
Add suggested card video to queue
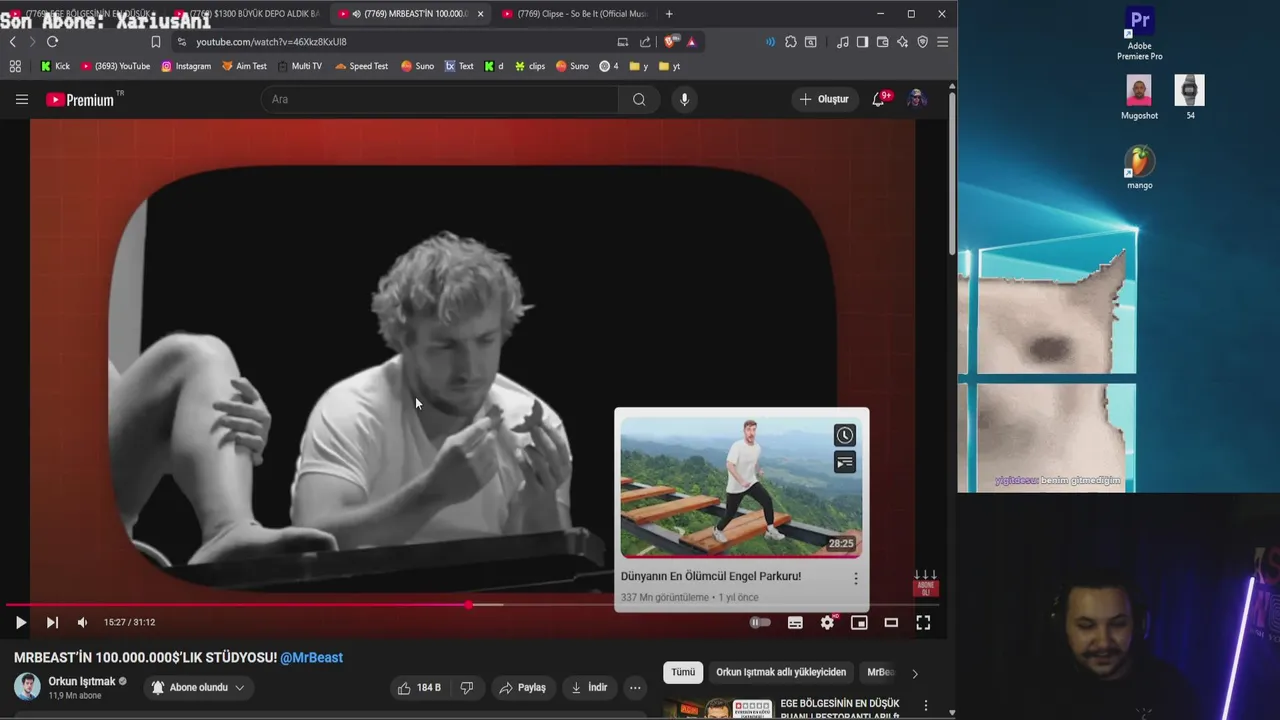[845, 462]
